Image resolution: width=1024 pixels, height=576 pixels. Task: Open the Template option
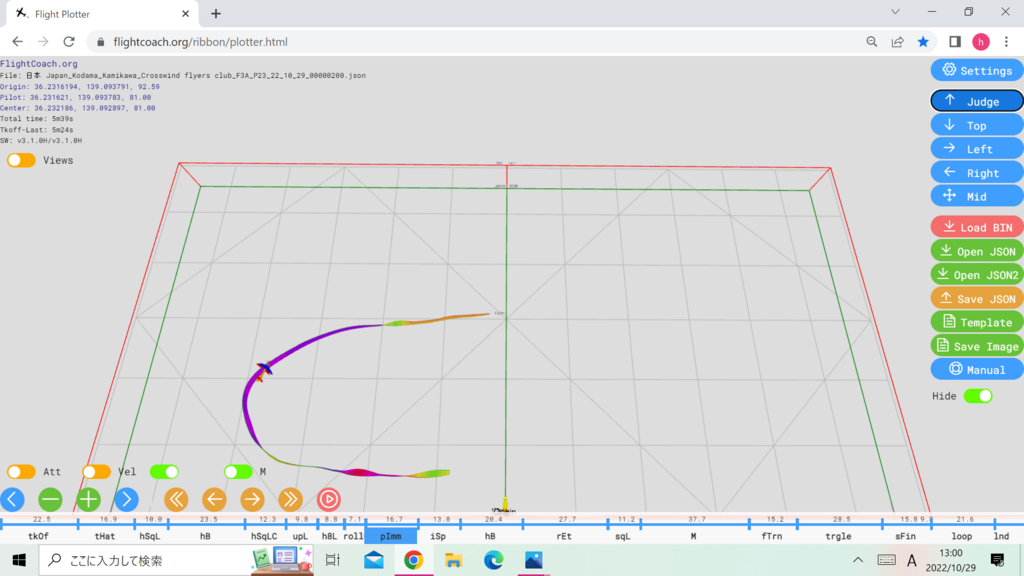click(x=977, y=322)
